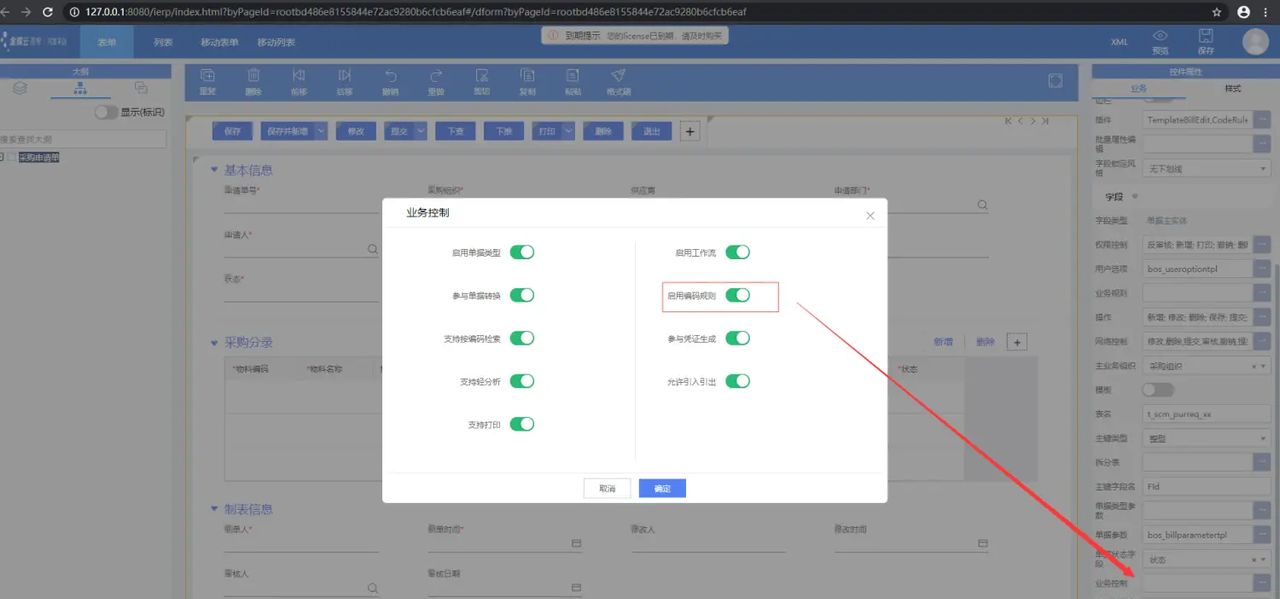Toggle 参与凭证生成 switch
The width and height of the screenshot is (1280, 599).
737,338
